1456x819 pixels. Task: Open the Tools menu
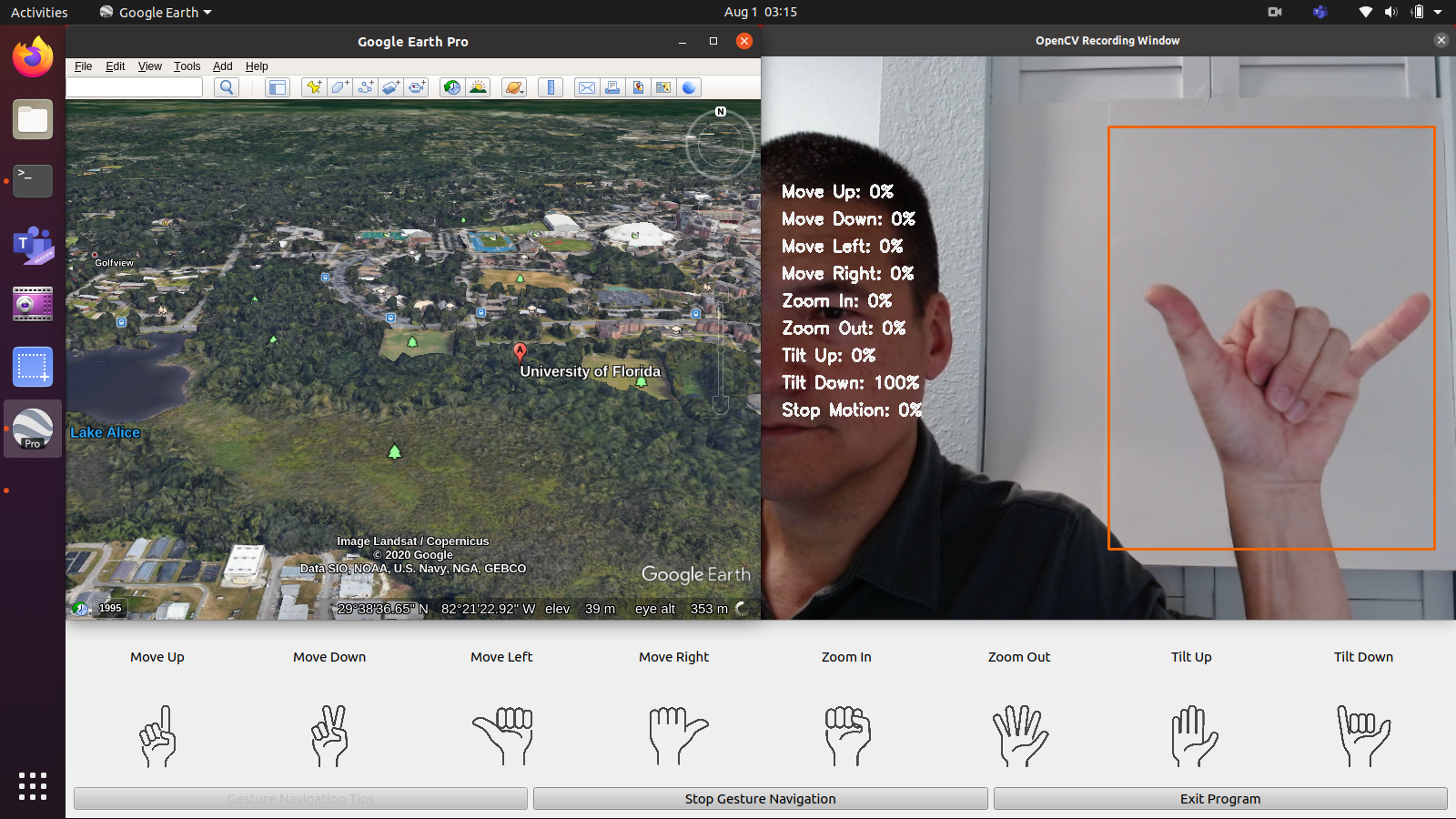point(187,66)
